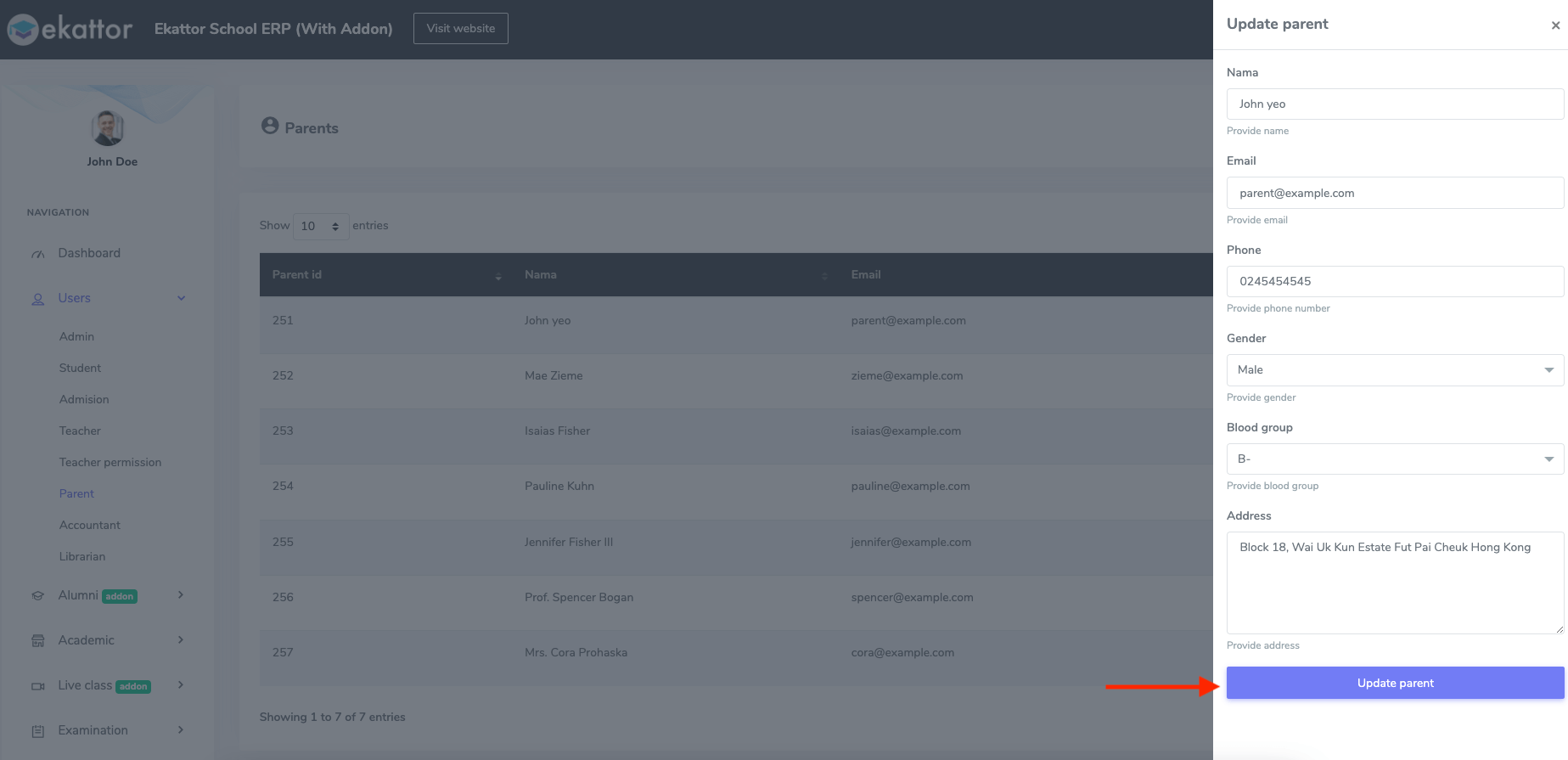Screen dimensions: 1568x760
Task: Click the Dashboard gauge icon
Action: (38, 254)
